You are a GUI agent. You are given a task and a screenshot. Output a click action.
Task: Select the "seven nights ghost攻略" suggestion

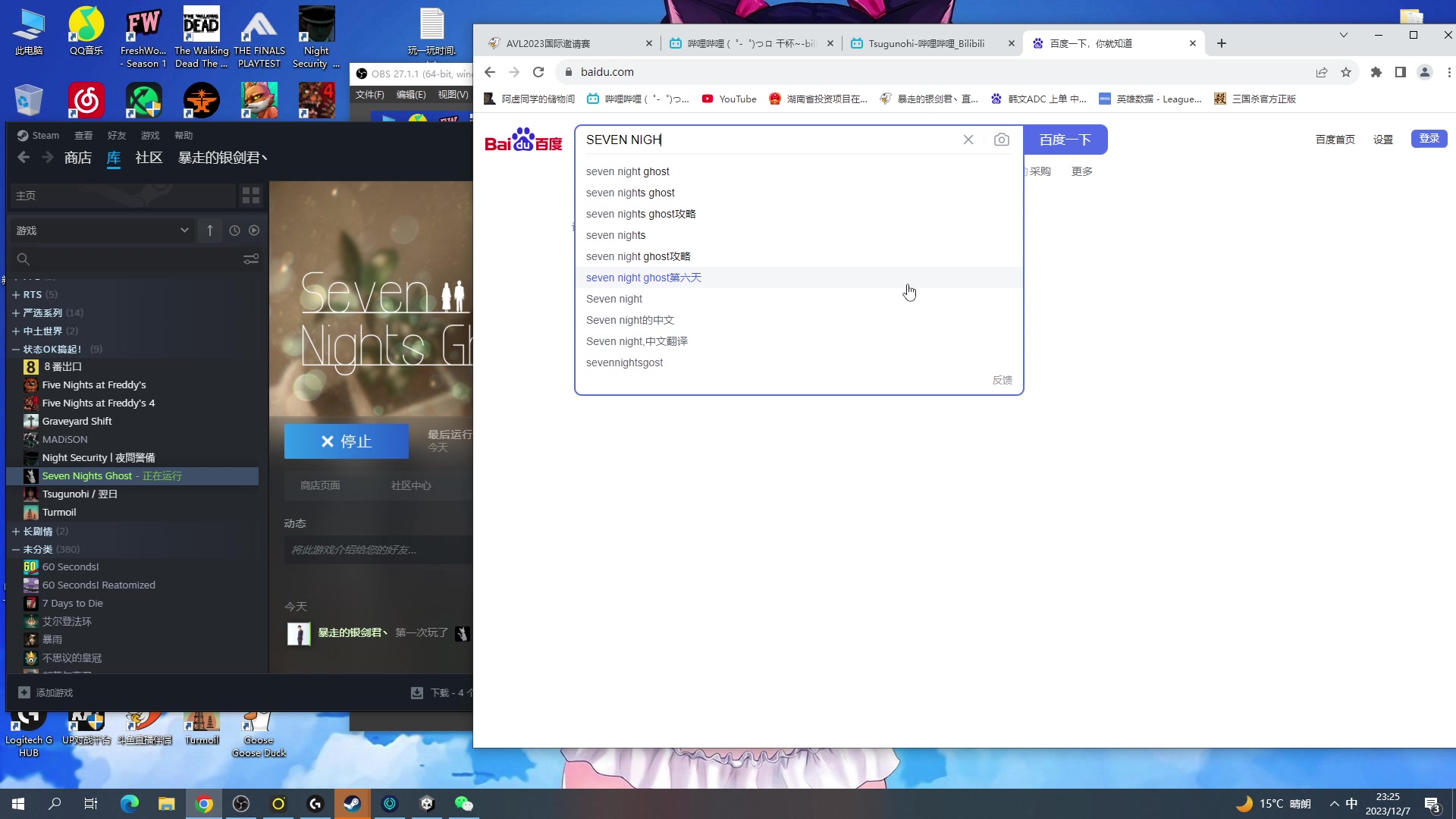(640, 214)
